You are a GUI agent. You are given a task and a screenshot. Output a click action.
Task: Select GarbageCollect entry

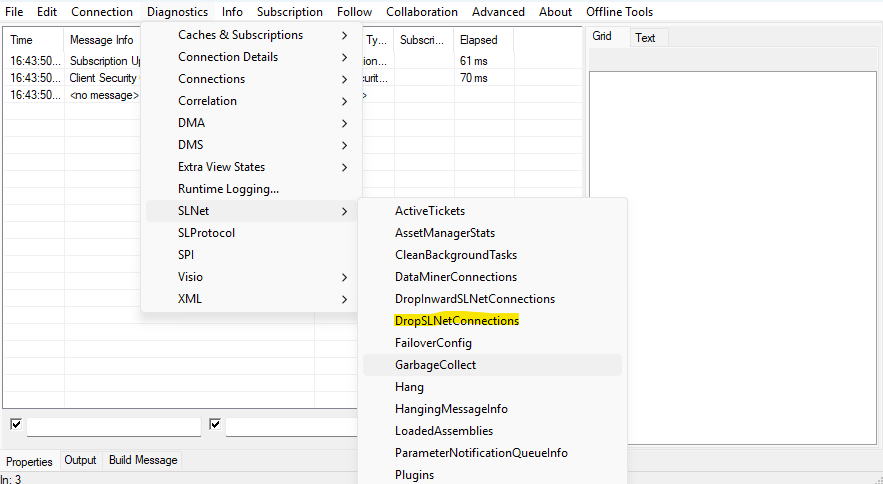click(x=492, y=365)
